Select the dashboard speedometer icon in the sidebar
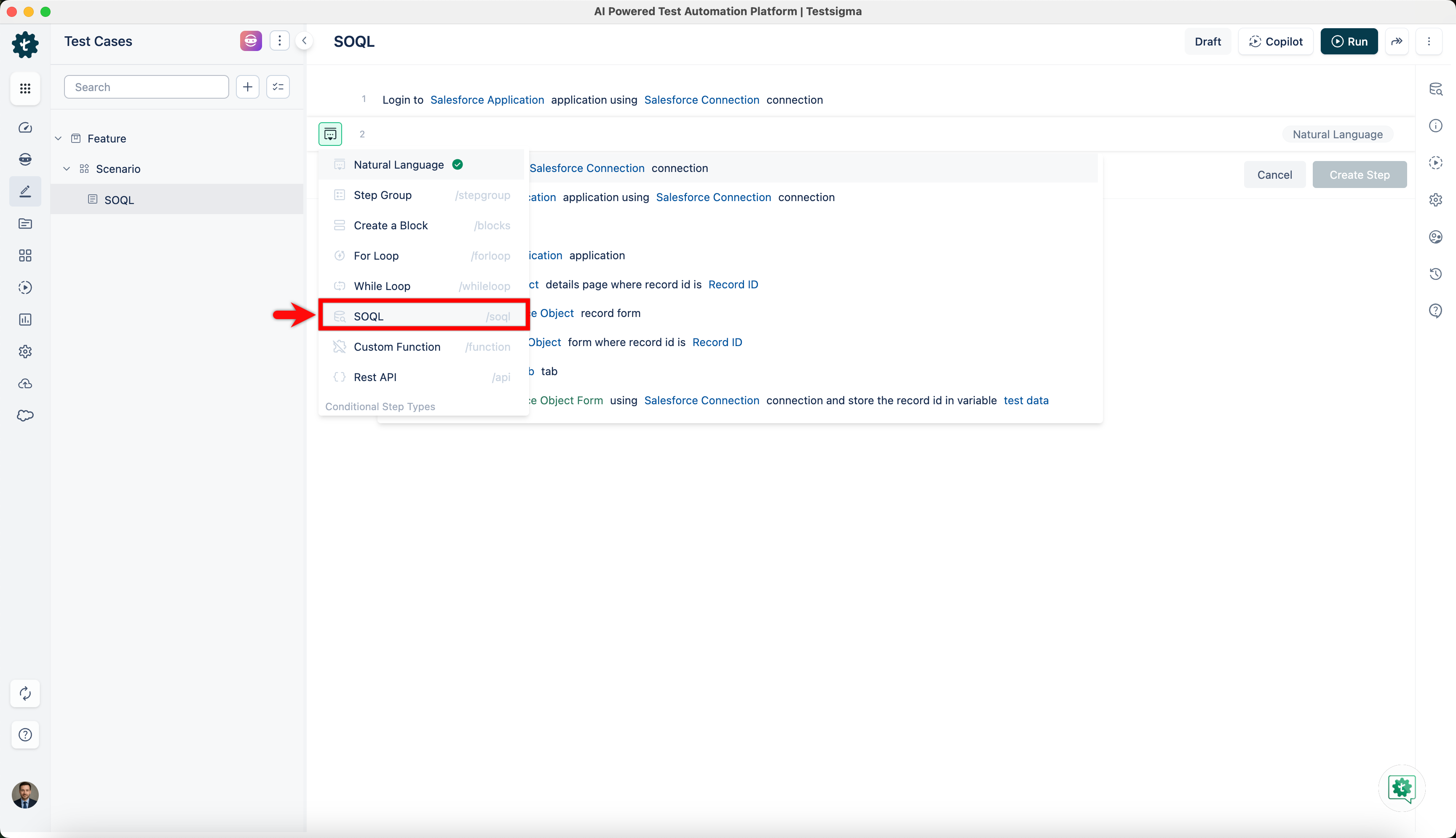1456x838 pixels. (25, 128)
